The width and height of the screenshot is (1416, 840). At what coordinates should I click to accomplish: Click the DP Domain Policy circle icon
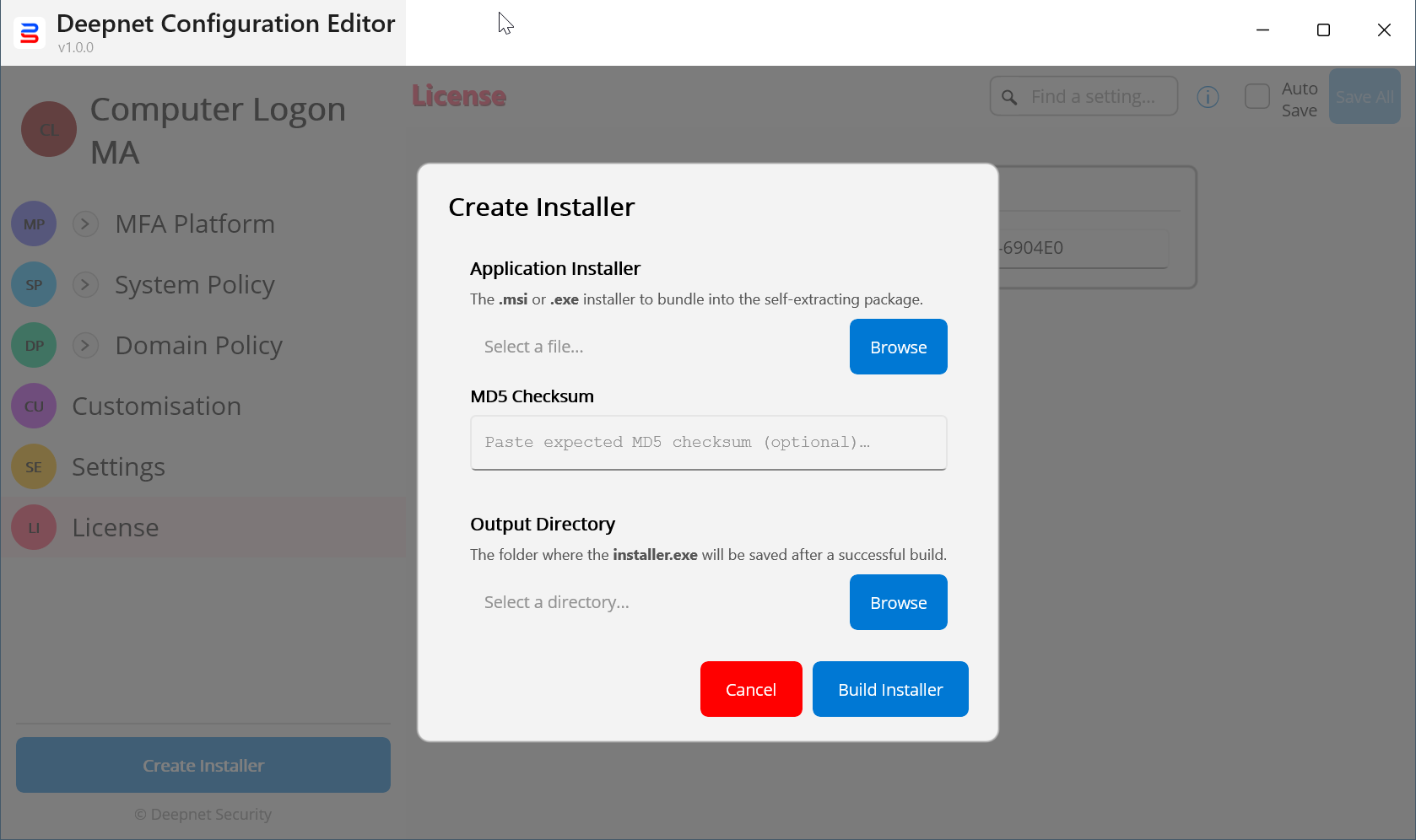pos(34,346)
